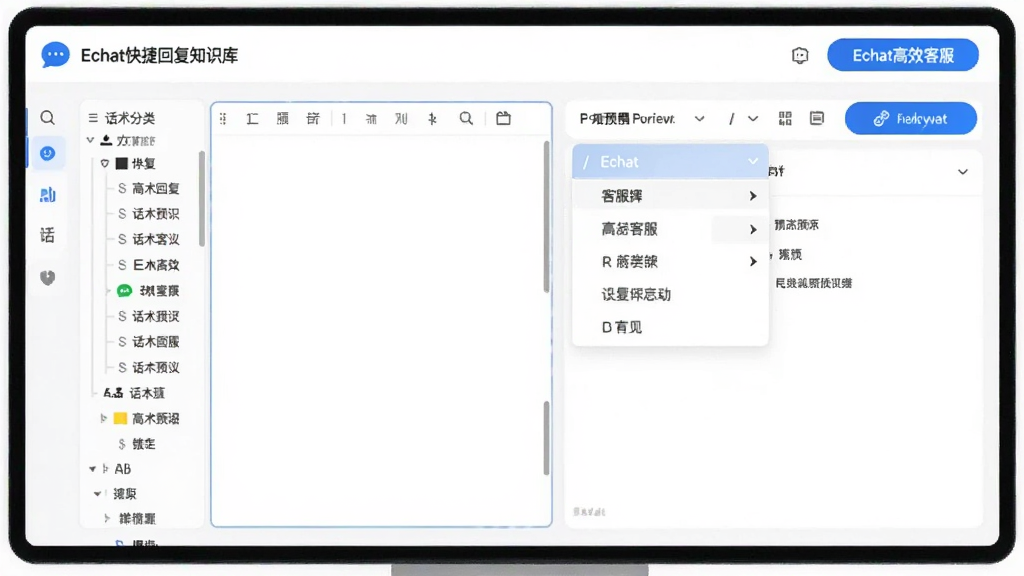Click the Echat高效客服 button

coord(903,55)
